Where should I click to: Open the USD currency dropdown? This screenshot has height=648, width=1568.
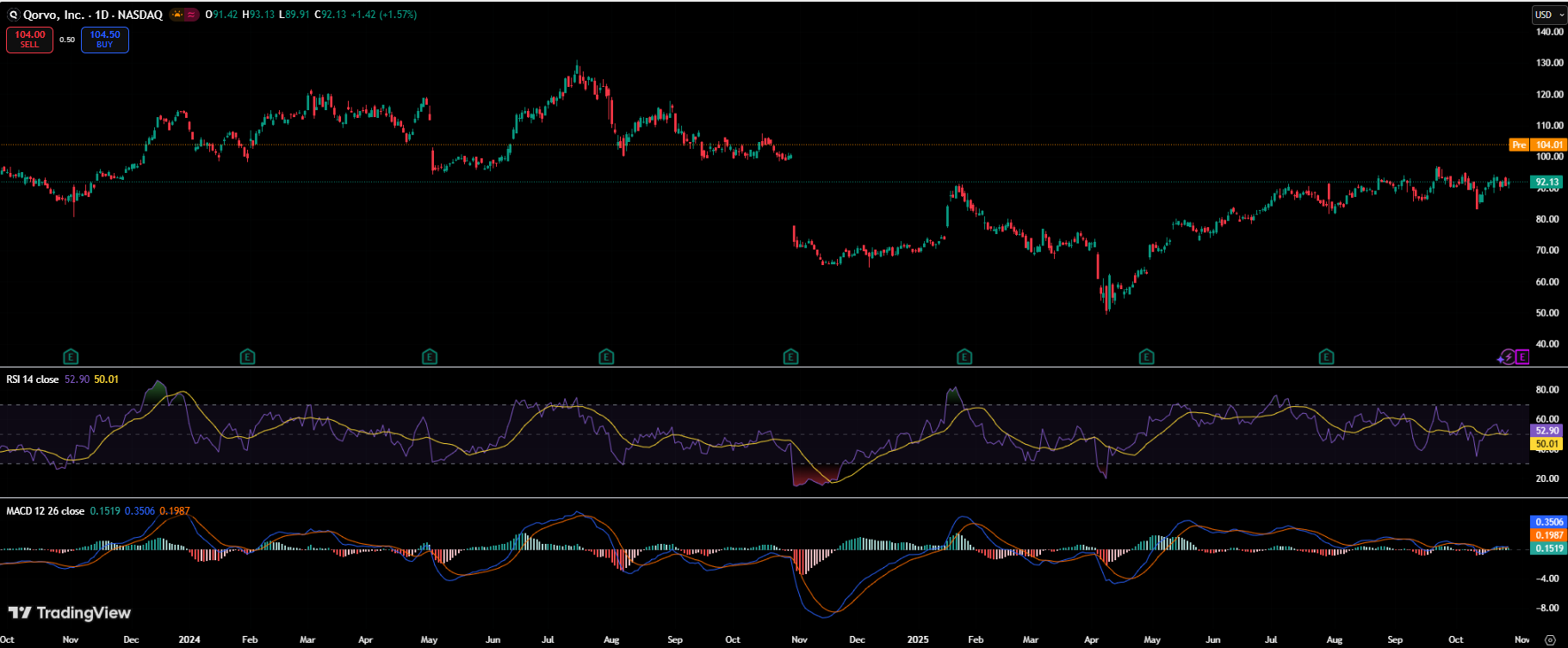pyautogui.click(x=1548, y=15)
